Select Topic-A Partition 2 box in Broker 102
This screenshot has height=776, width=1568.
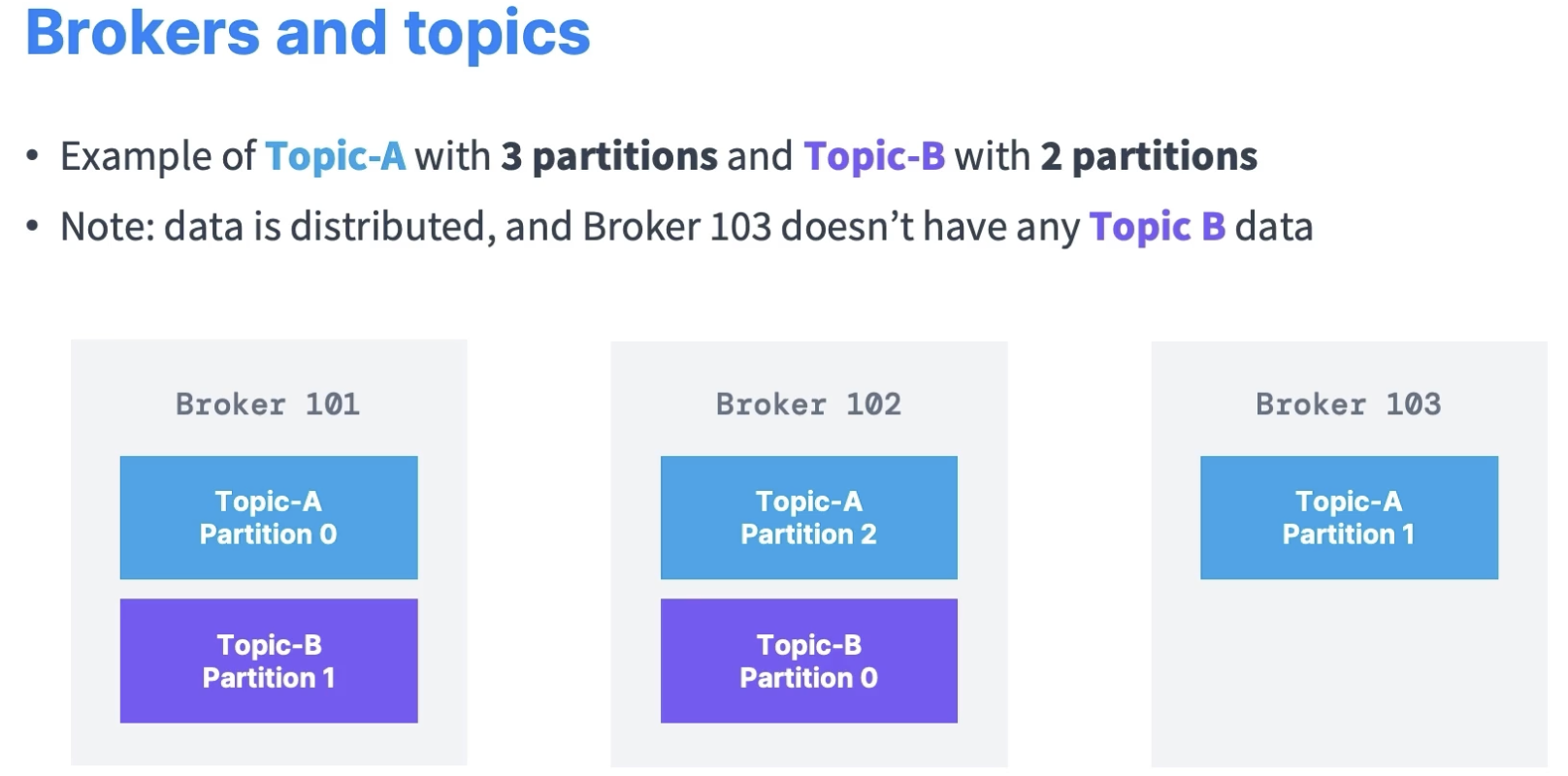pos(809,517)
